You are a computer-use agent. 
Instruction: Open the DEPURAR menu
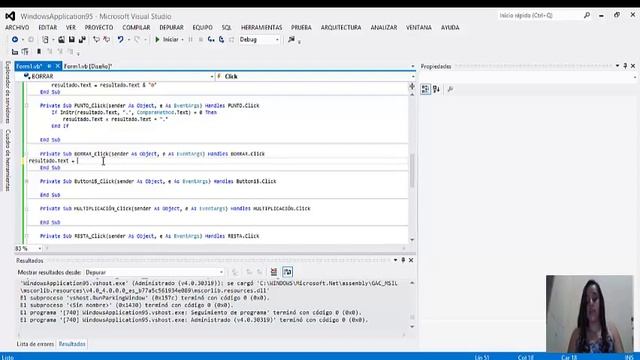tap(171, 27)
